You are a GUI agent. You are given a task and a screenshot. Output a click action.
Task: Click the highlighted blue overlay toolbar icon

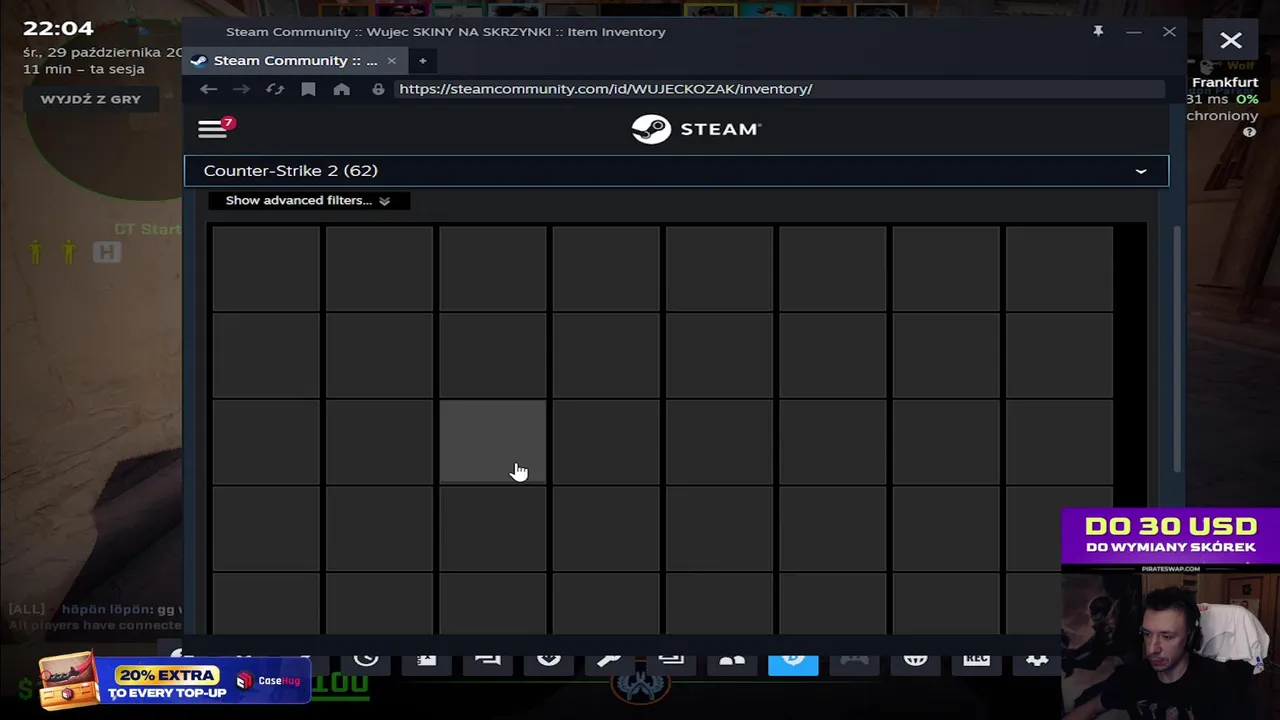pos(793,662)
